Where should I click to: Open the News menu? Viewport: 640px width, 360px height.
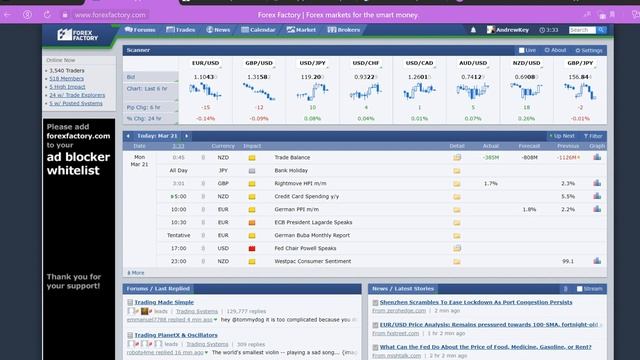pos(218,30)
